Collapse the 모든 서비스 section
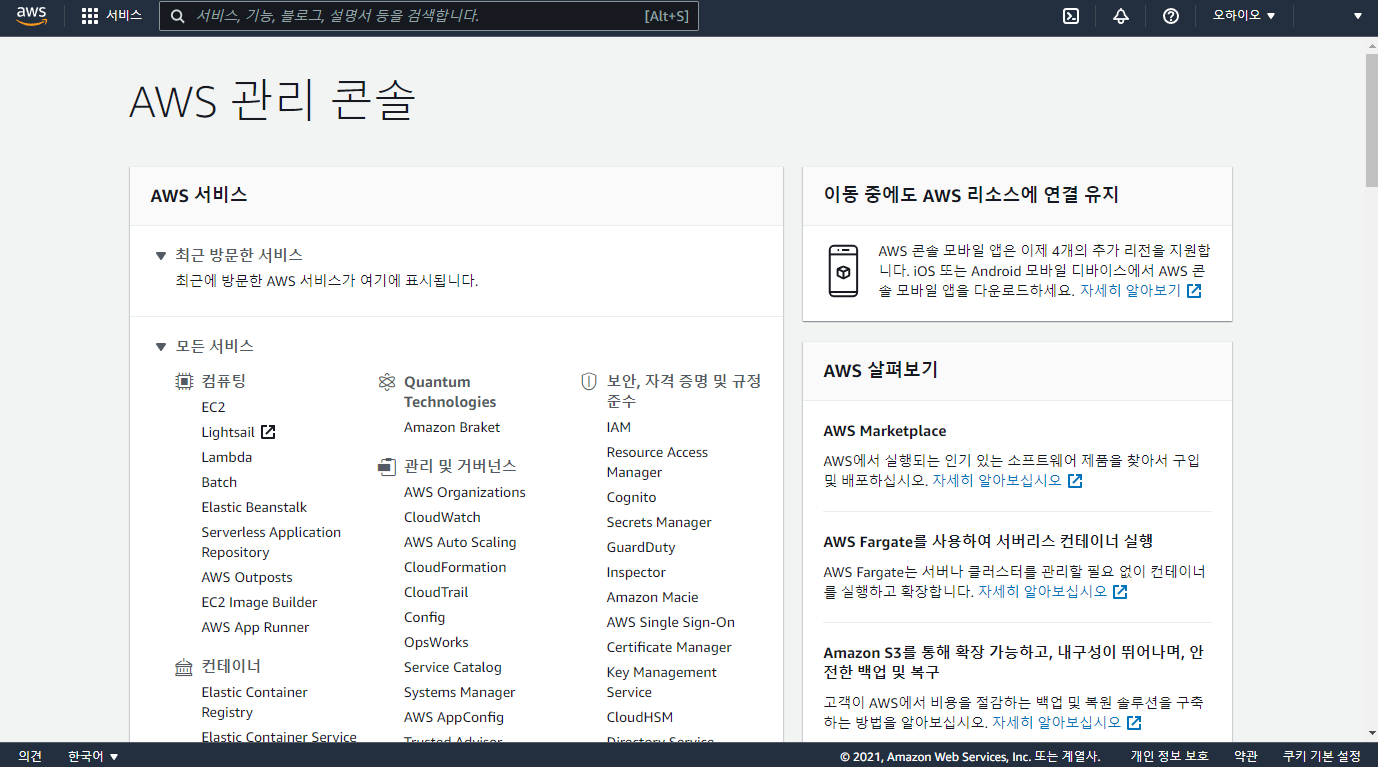This screenshot has height=767, width=1378. pyautogui.click(x=160, y=347)
